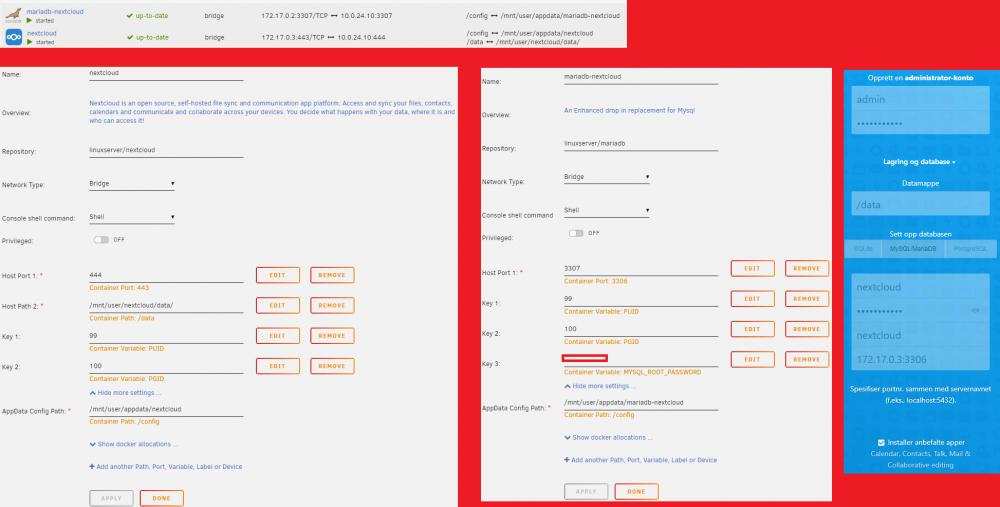Expand Lagring og database section
Viewport: 1000px width, 507px height.
[x=919, y=162]
